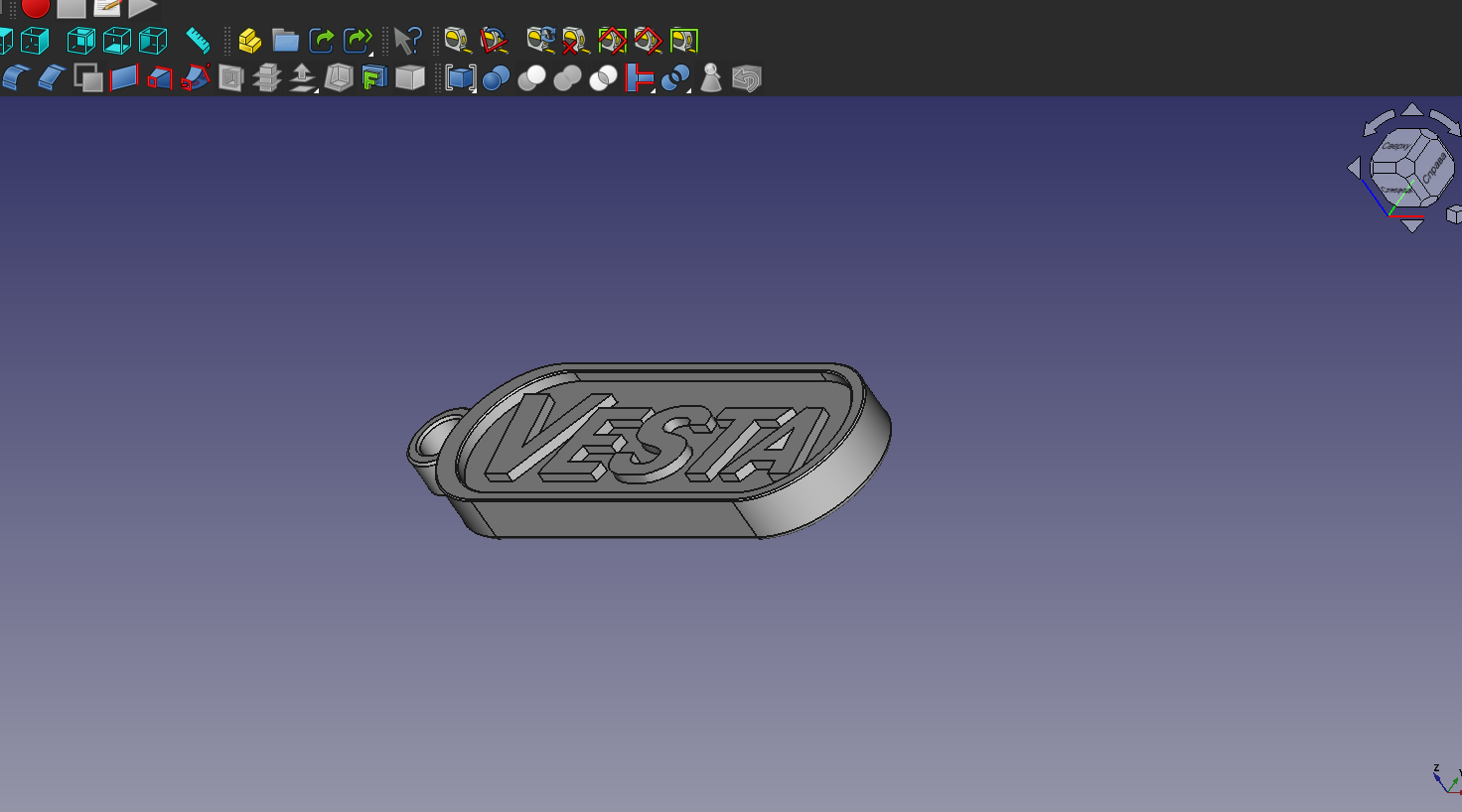This screenshot has width=1462, height=812.
Task: Click the Clear All measurements icon
Action: click(576, 41)
